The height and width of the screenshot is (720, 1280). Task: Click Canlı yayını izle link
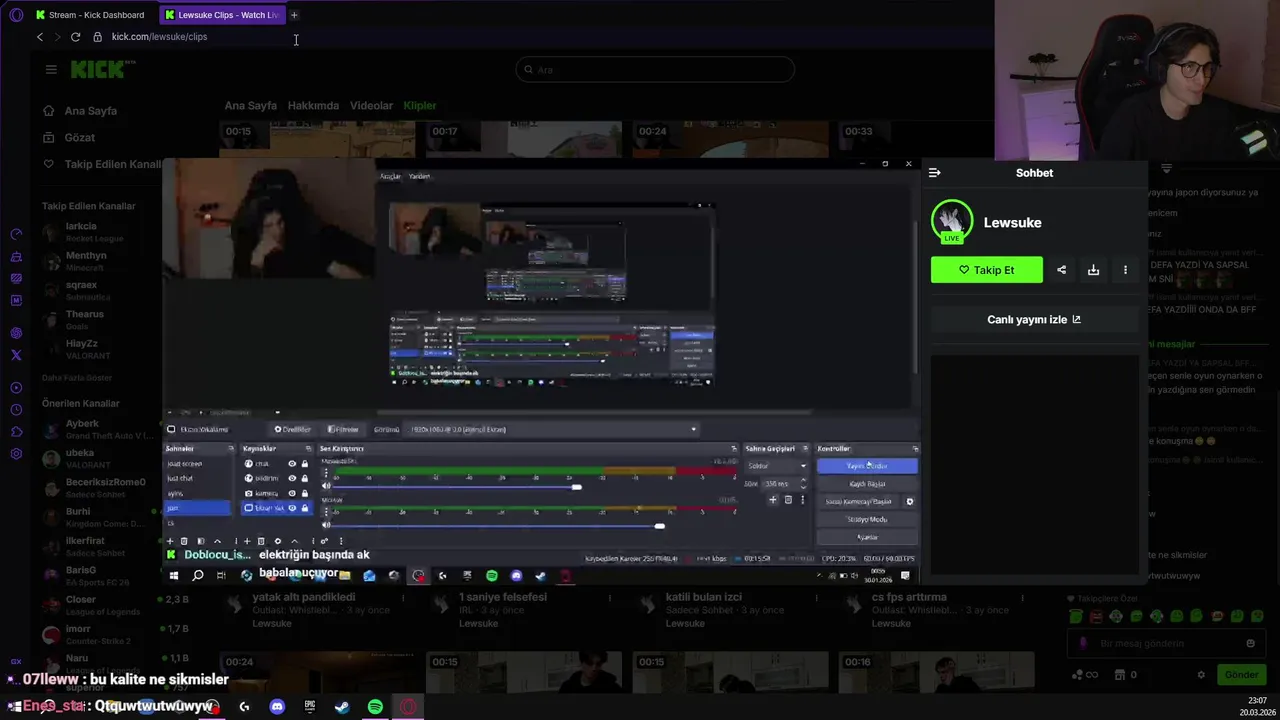[1034, 320]
